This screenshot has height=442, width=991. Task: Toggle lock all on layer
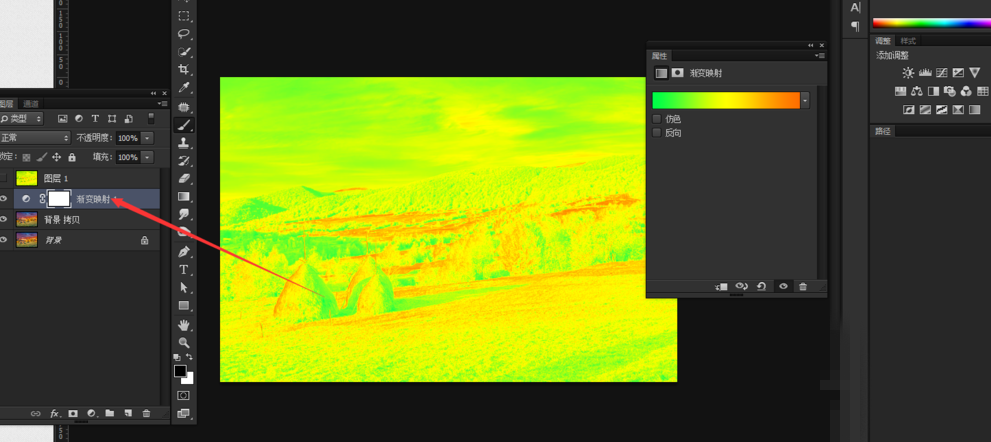72,157
